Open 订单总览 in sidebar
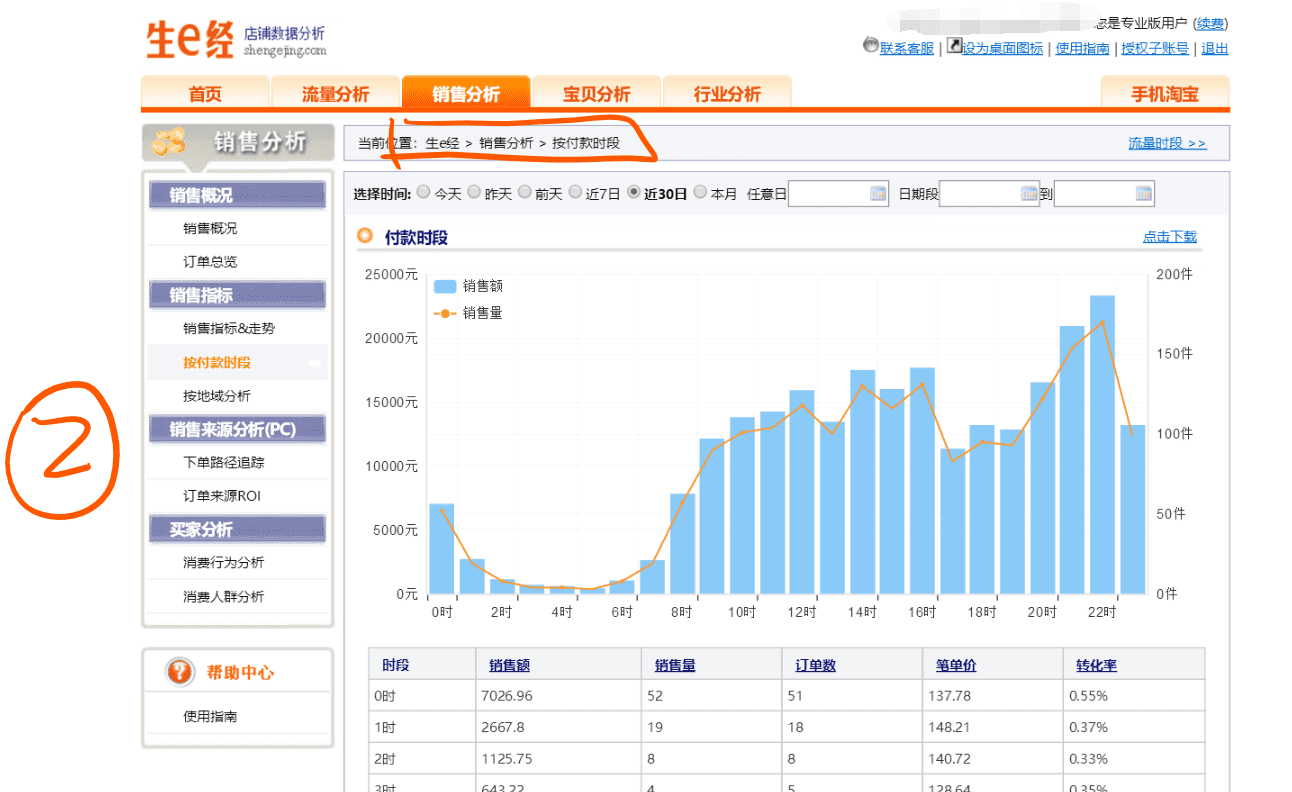The height and width of the screenshot is (792, 1292). (210, 262)
